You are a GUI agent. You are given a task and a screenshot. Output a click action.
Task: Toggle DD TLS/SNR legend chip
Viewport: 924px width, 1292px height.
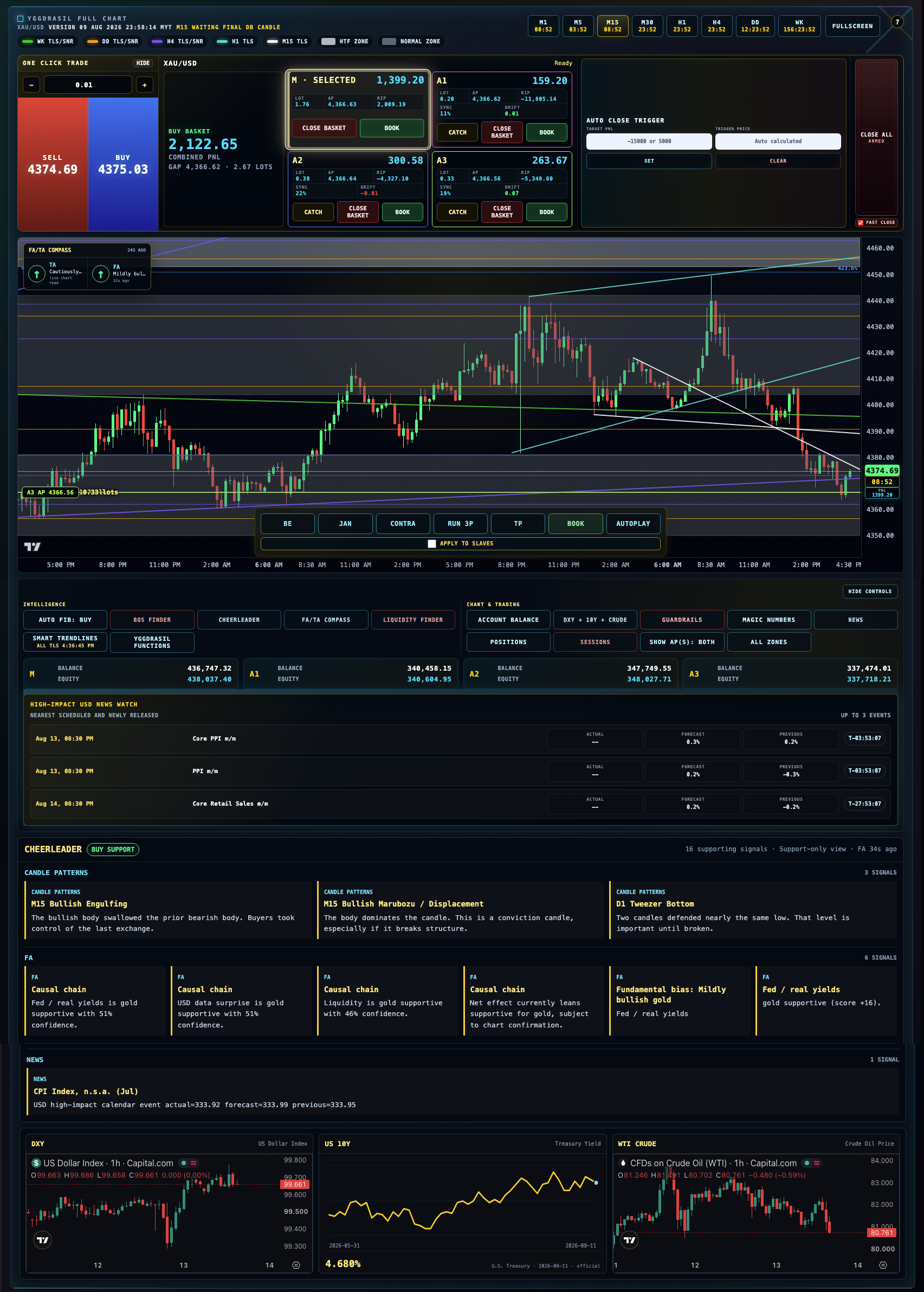(x=112, y=42)
